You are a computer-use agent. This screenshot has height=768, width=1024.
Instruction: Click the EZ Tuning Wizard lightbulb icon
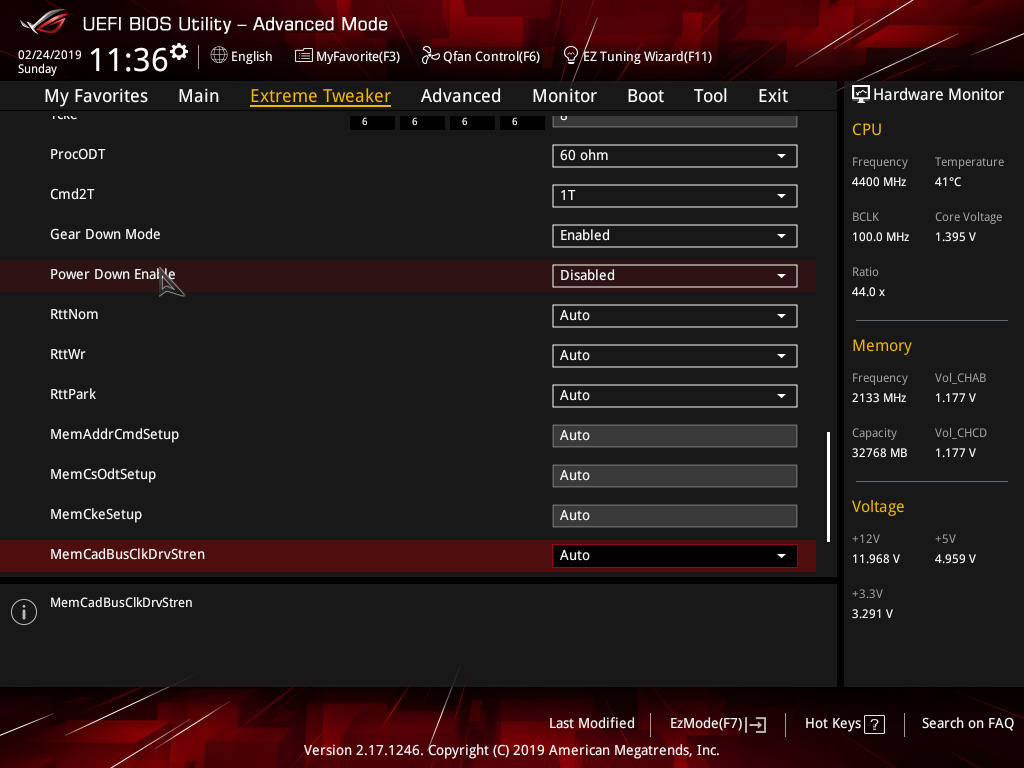click(571, 56)
